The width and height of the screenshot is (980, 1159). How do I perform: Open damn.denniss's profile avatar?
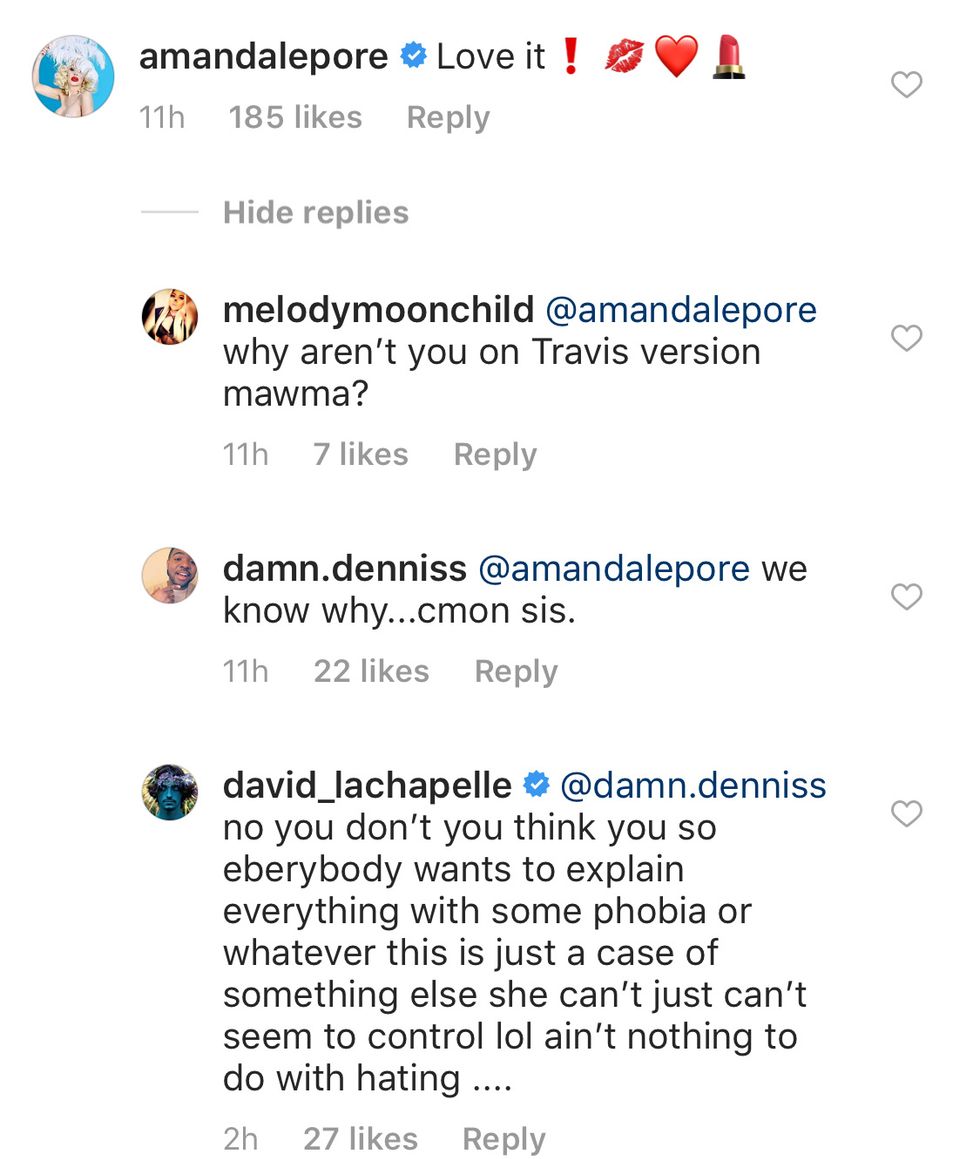click(170, 576)
